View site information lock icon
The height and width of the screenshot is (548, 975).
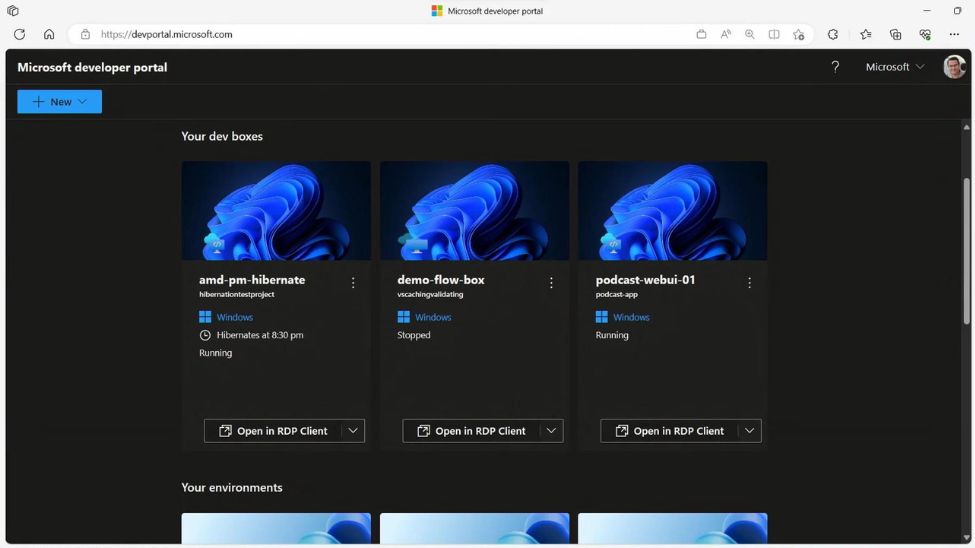coord(85,34)
